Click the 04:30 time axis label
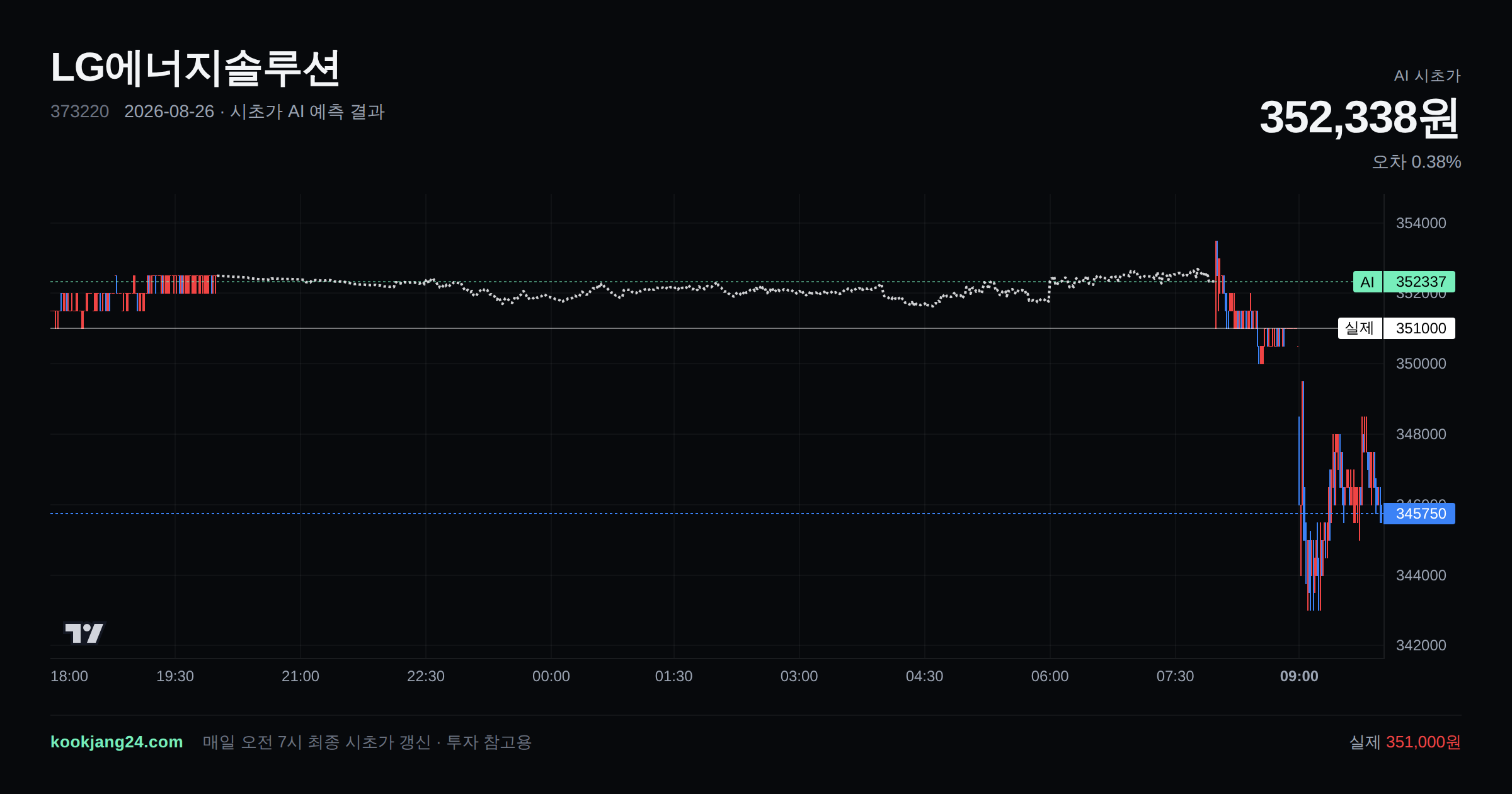 925,676
